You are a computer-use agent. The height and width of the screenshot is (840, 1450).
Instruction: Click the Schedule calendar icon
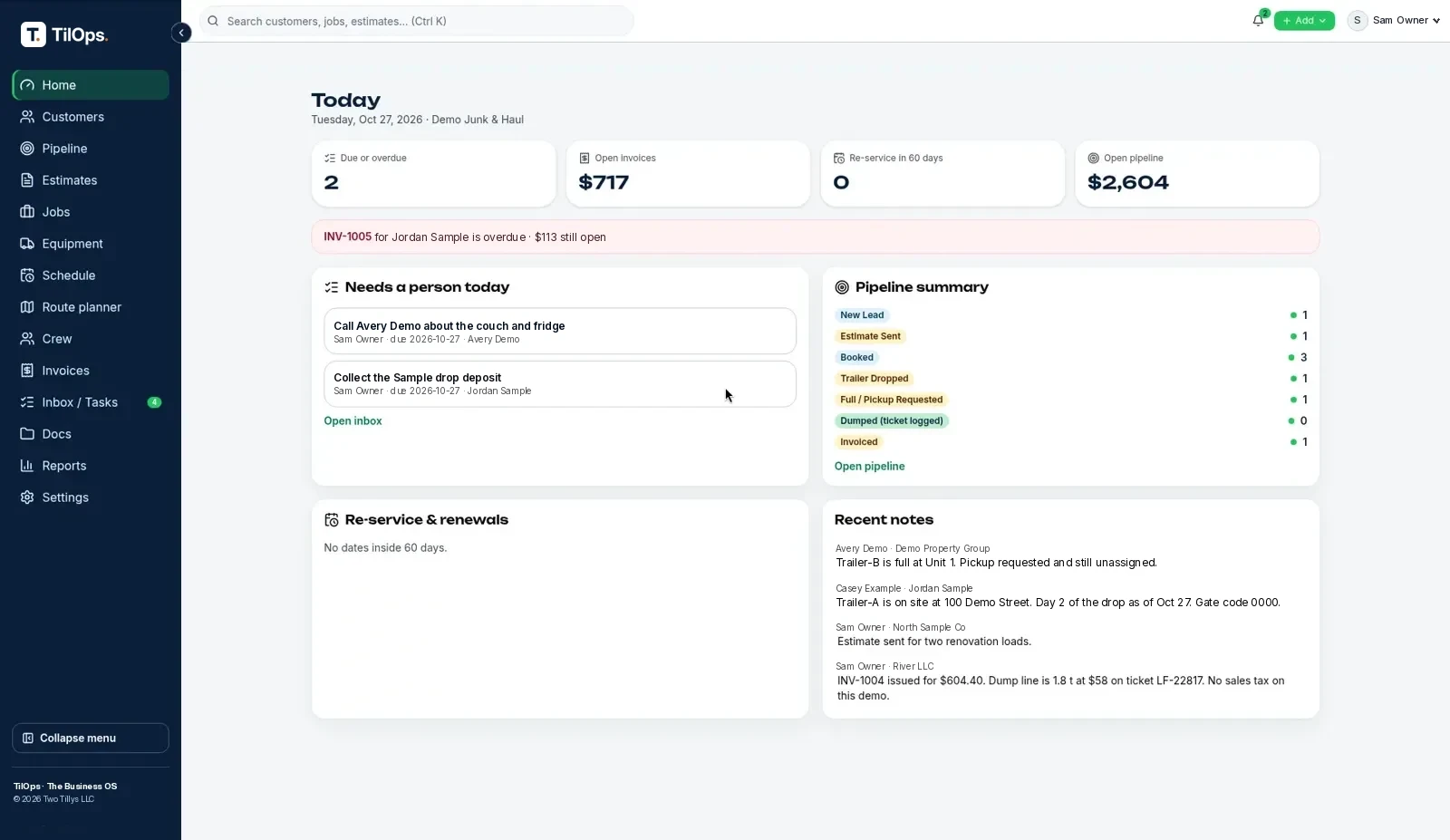click(27, 275)
